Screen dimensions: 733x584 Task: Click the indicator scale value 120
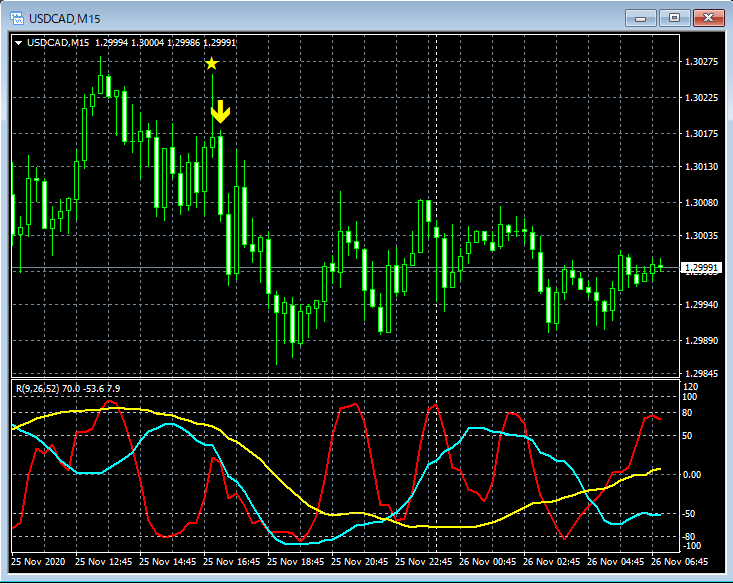(x=690, y=386)
